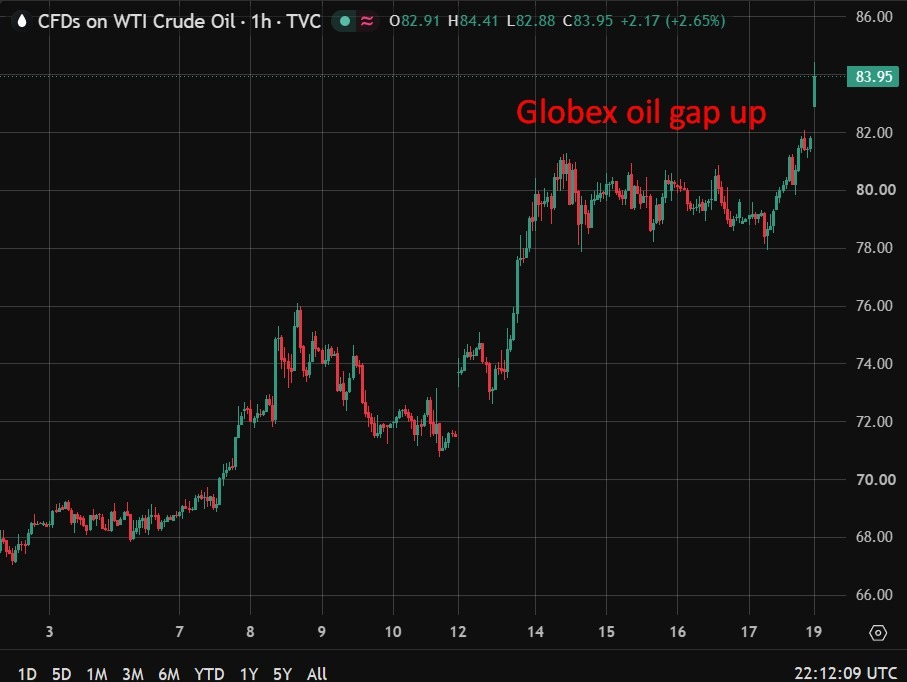Show the 1Y chart range

pyautogui.click(x=249, y=674)
